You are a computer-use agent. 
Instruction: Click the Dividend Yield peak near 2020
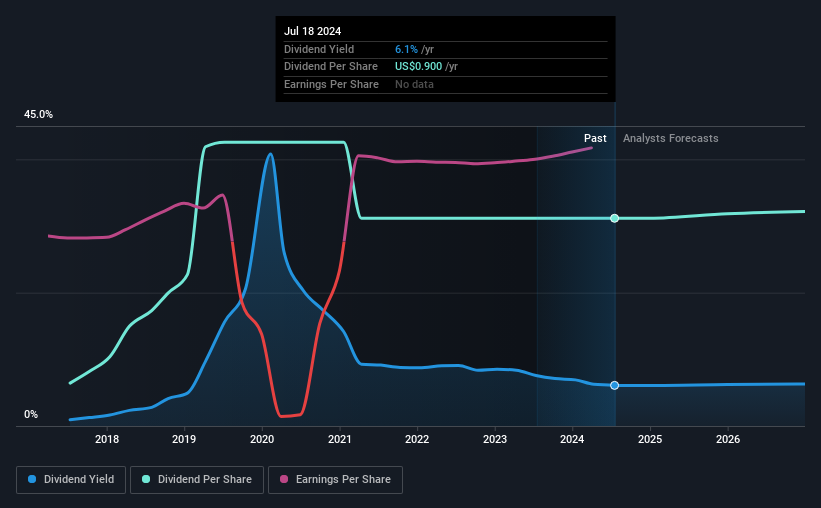tap(270, 154)
